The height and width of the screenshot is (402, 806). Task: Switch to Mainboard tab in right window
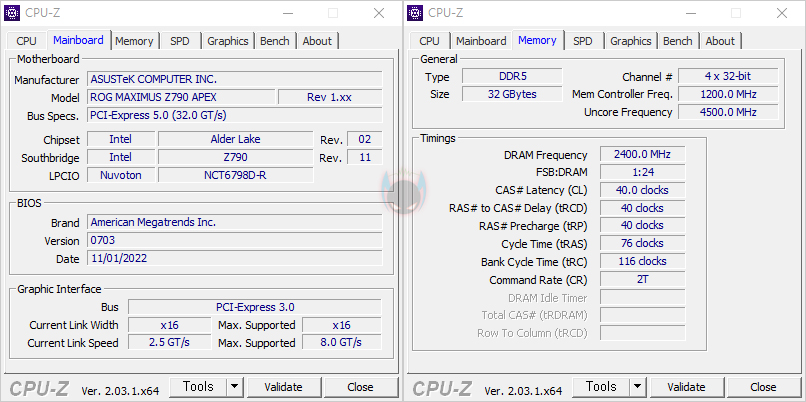pyautogui.click(x=481, y=41)
